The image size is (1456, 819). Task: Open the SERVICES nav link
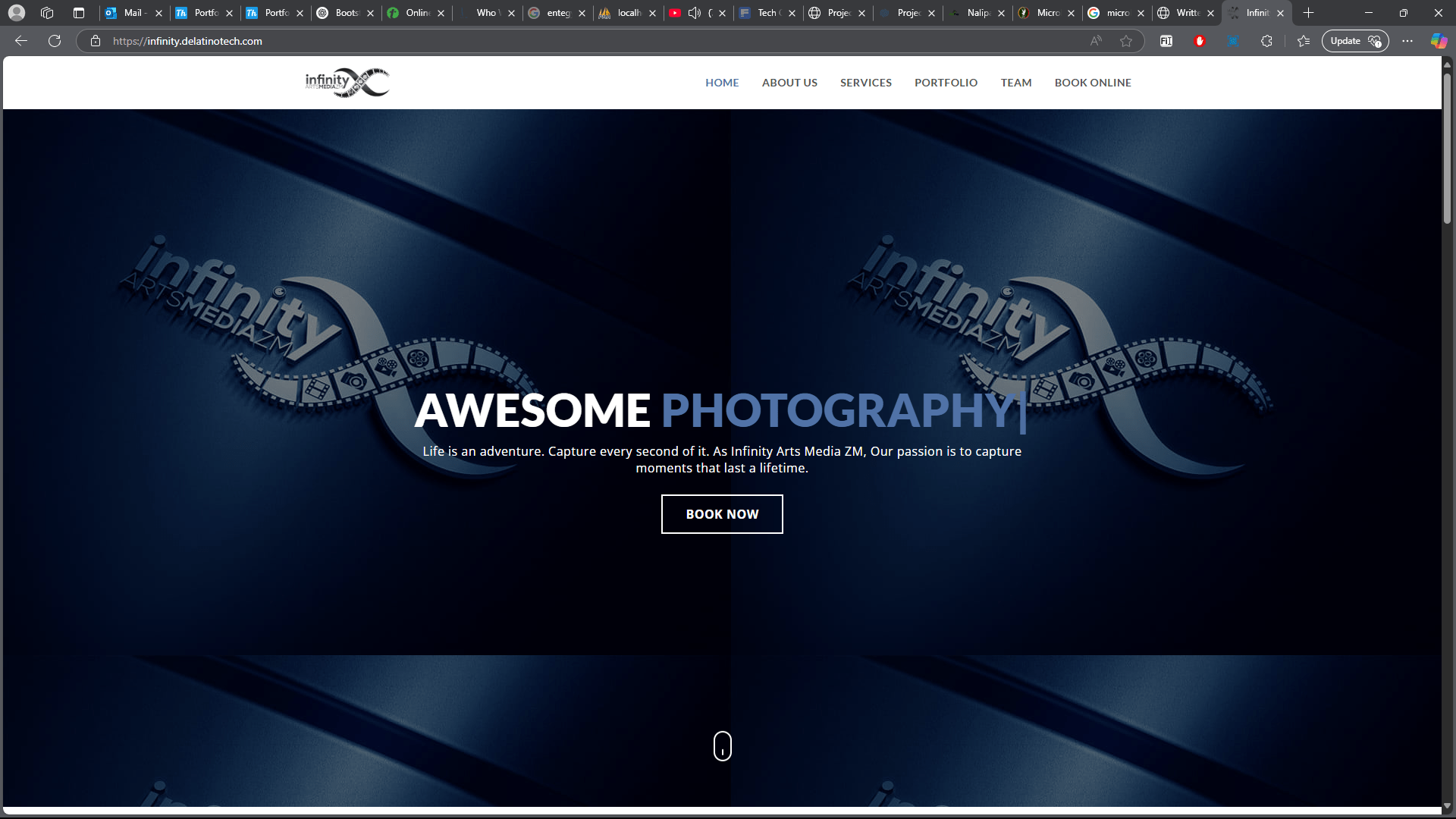[866, 83]
